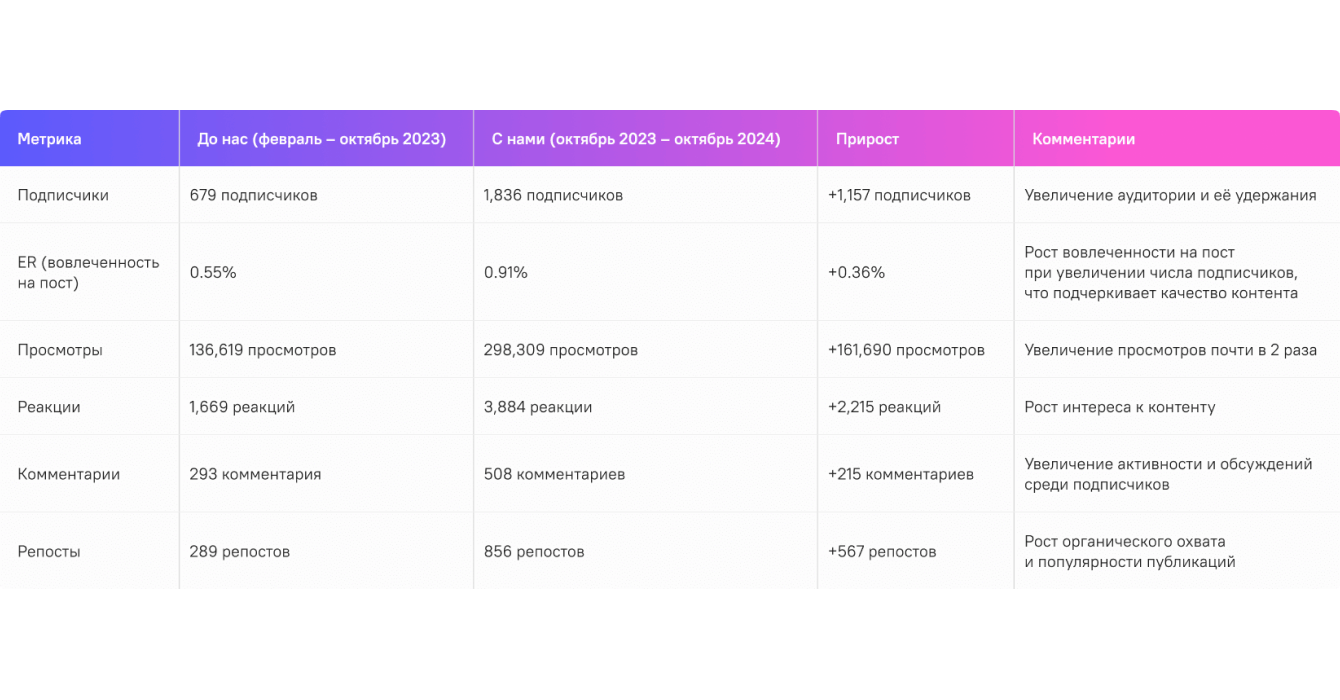Select the "С нами (октябрь 2023 – октябрь 2024)" header
Viewport: 1340px width, 700px height.
[x=636, y=139]
